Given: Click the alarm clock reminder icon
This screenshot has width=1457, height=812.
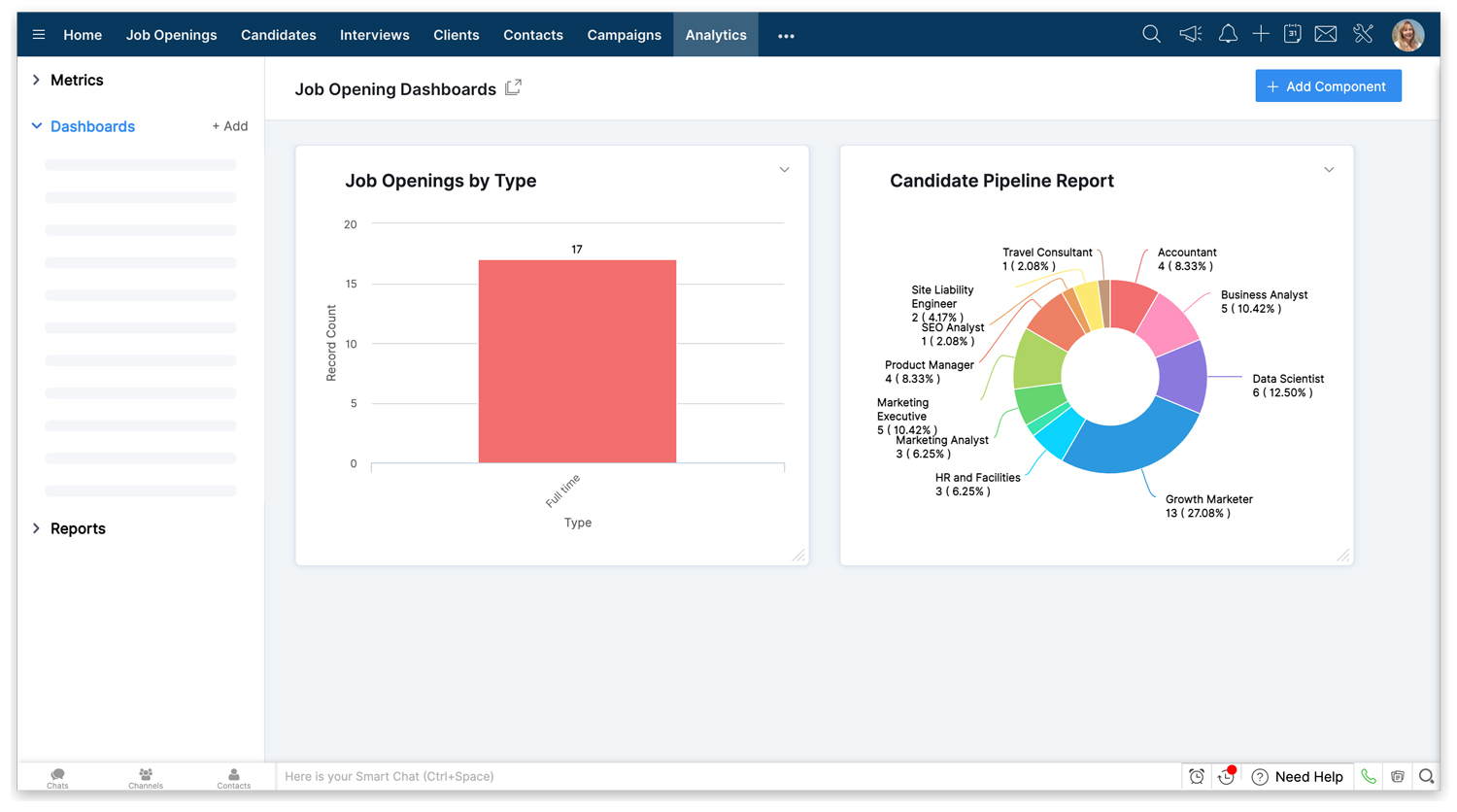Looking at the screenshot, I should coord(1197,776).
